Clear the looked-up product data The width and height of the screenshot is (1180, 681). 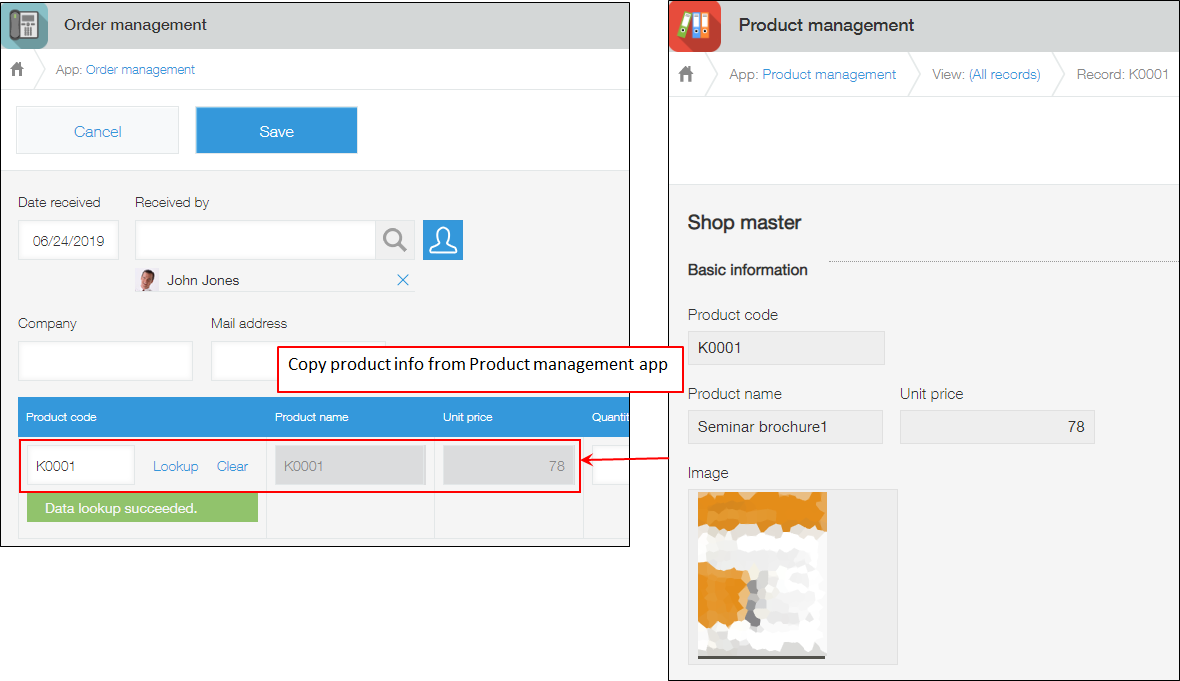pyautogui.click(x=232, y=466)
